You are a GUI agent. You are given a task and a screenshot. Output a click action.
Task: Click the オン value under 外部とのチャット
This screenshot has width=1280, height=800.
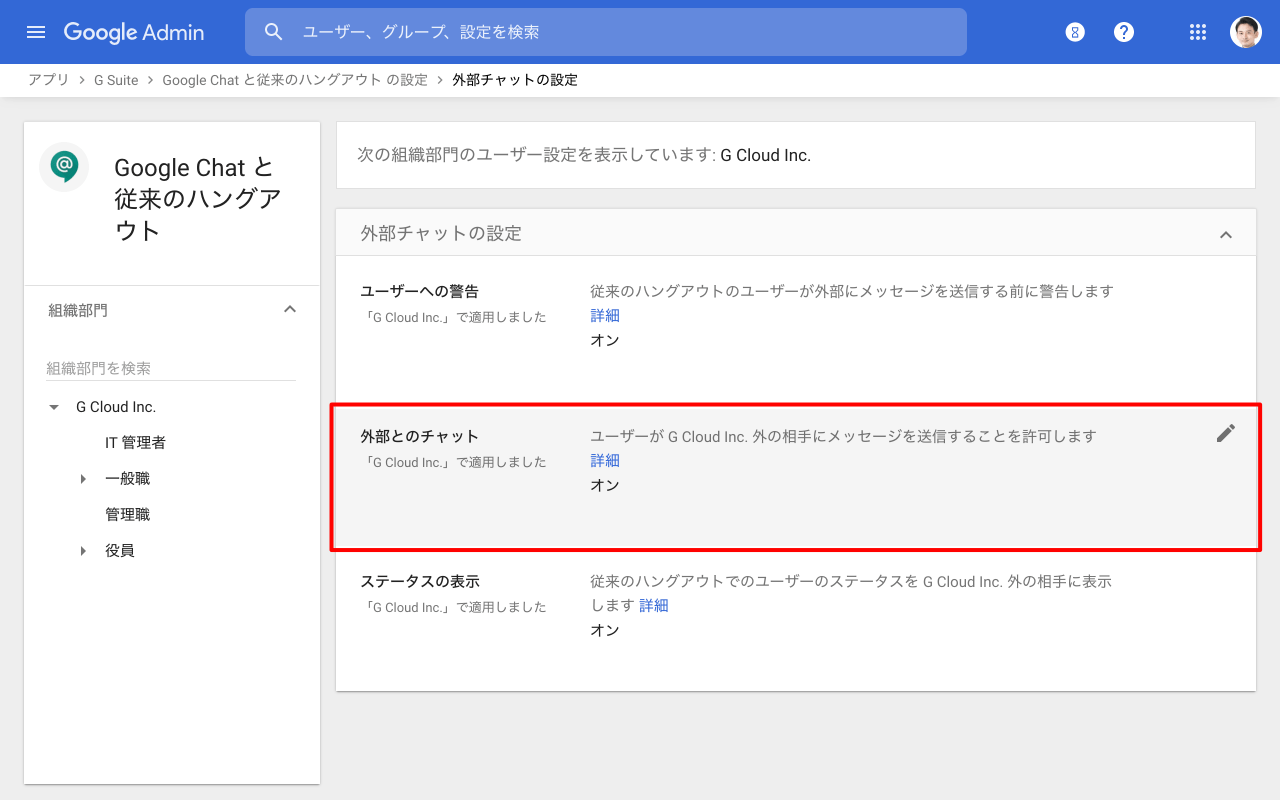605,485
